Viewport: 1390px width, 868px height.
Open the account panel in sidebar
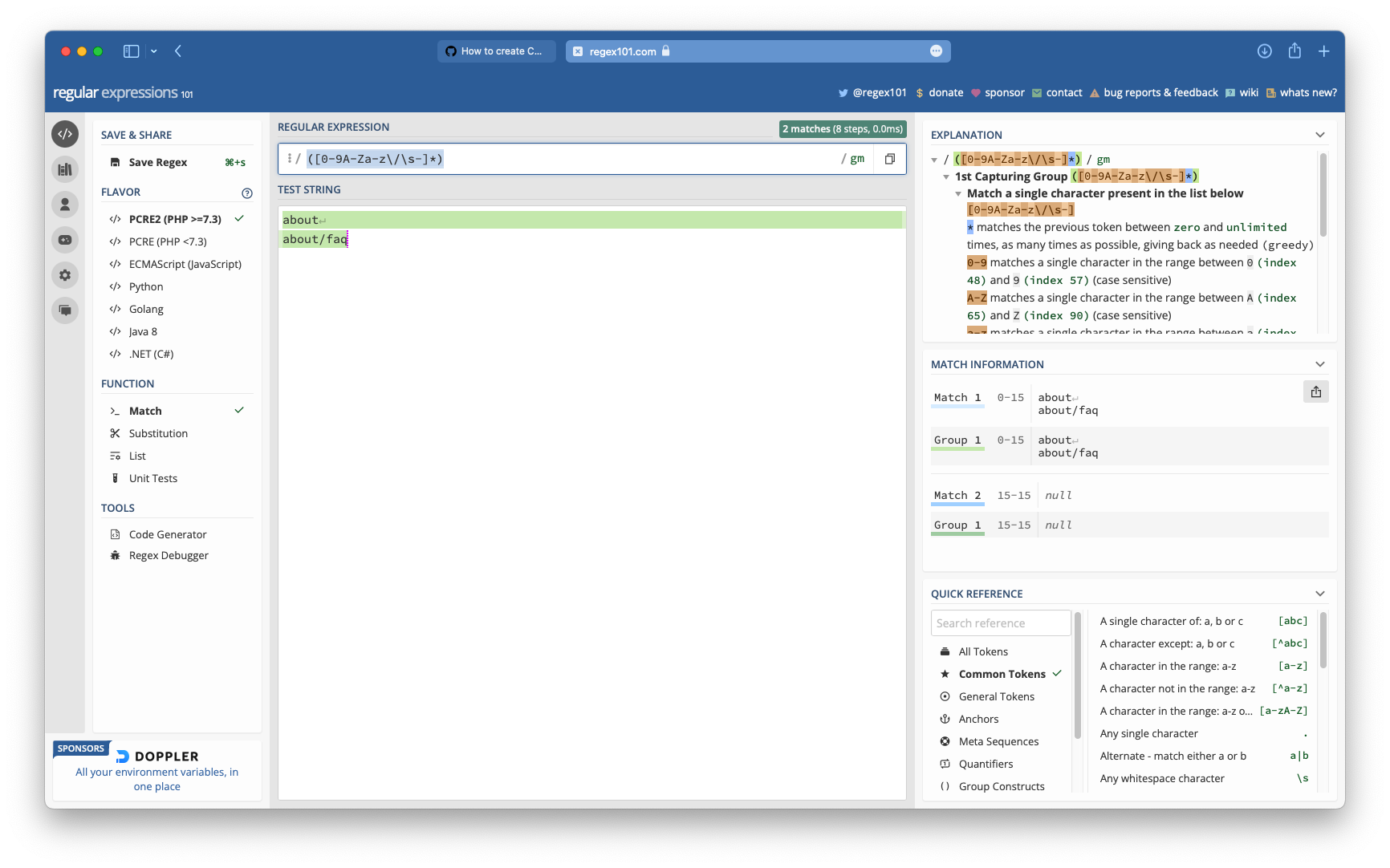65,205
